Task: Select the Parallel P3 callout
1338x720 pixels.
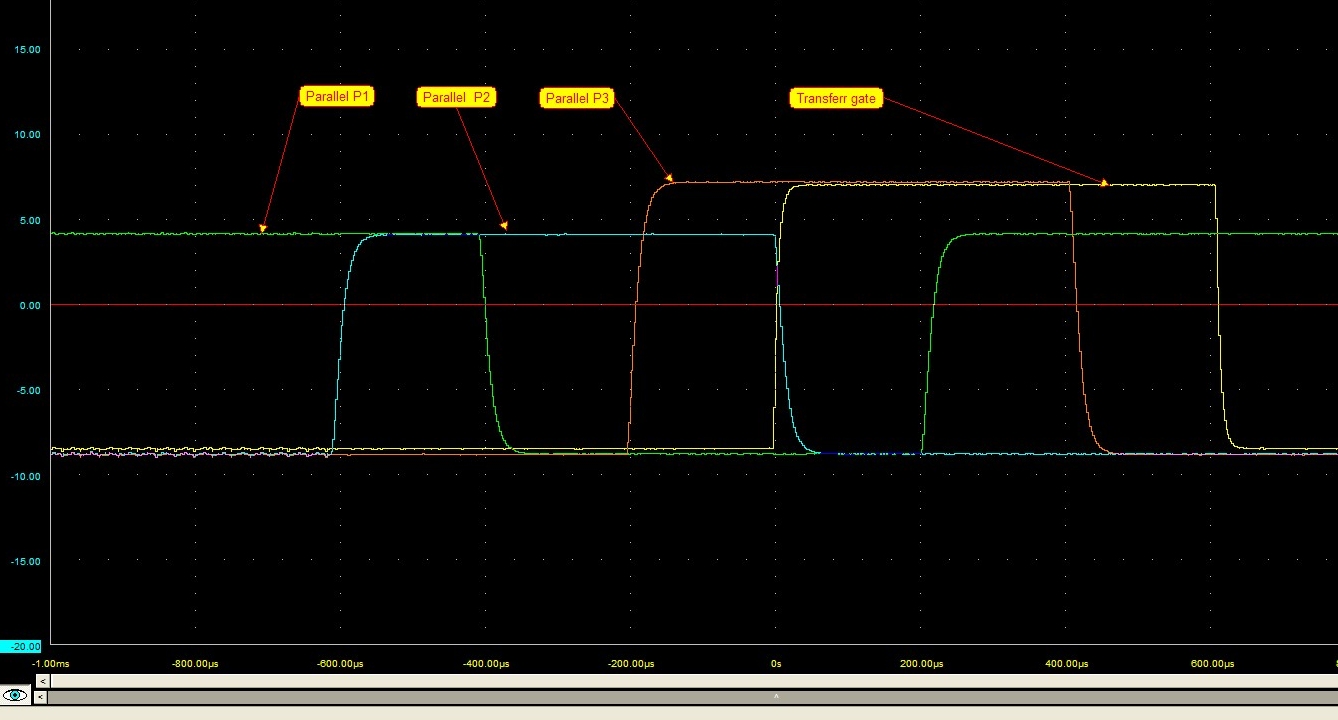Action: pyautogui.click(x=576, y=98)
